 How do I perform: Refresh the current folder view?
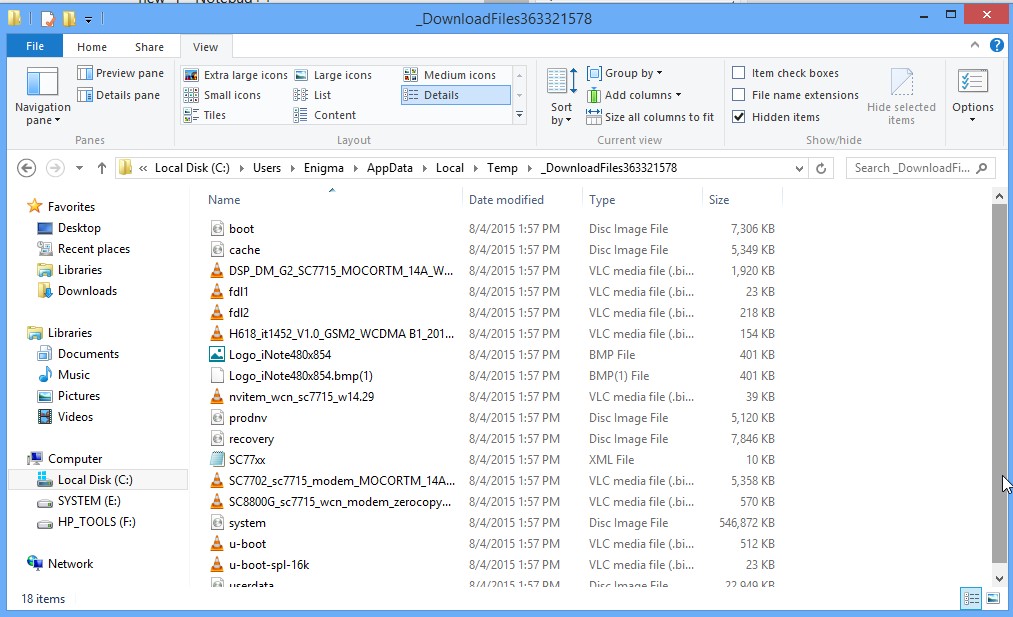[822, 168]
